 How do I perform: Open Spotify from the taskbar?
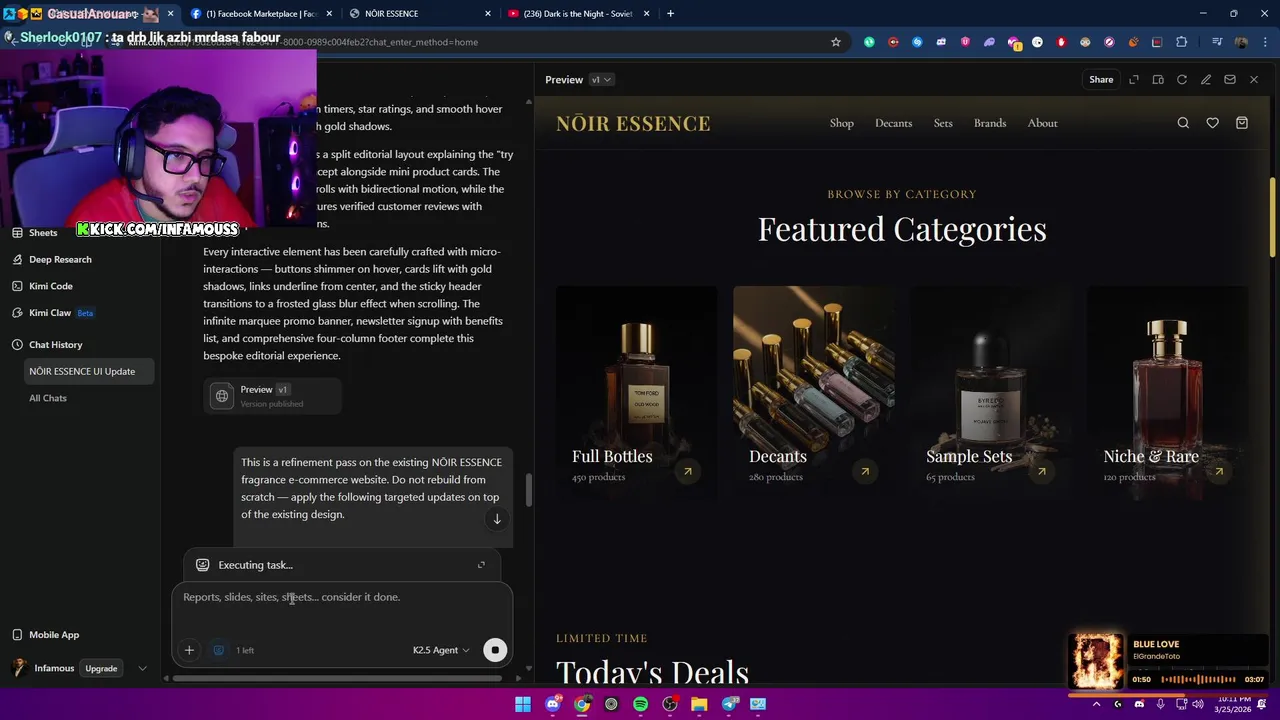pyautogui.click(x=641, y=704)
